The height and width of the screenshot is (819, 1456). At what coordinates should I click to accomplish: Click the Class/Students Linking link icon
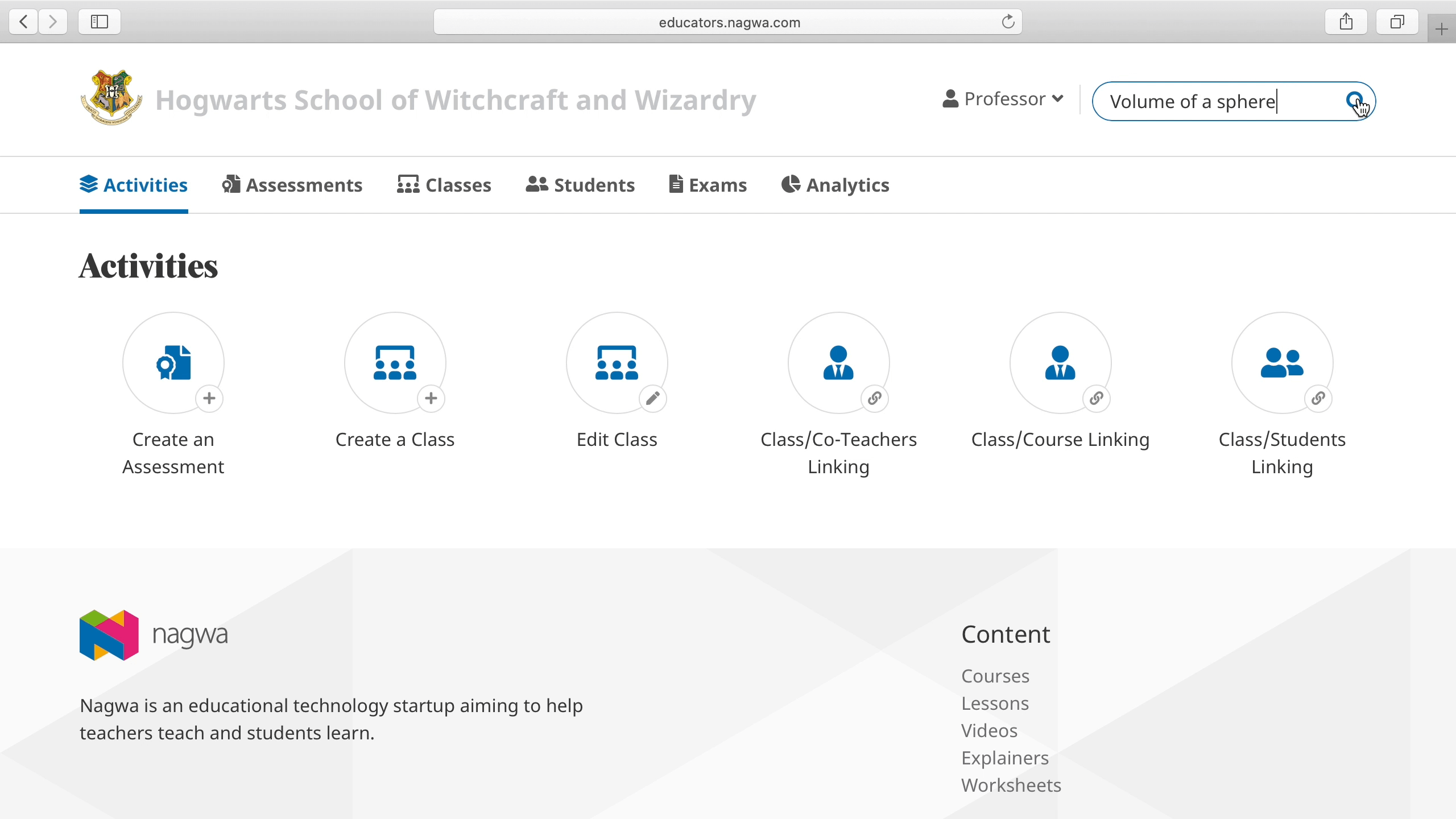(x=1318, y=399)
